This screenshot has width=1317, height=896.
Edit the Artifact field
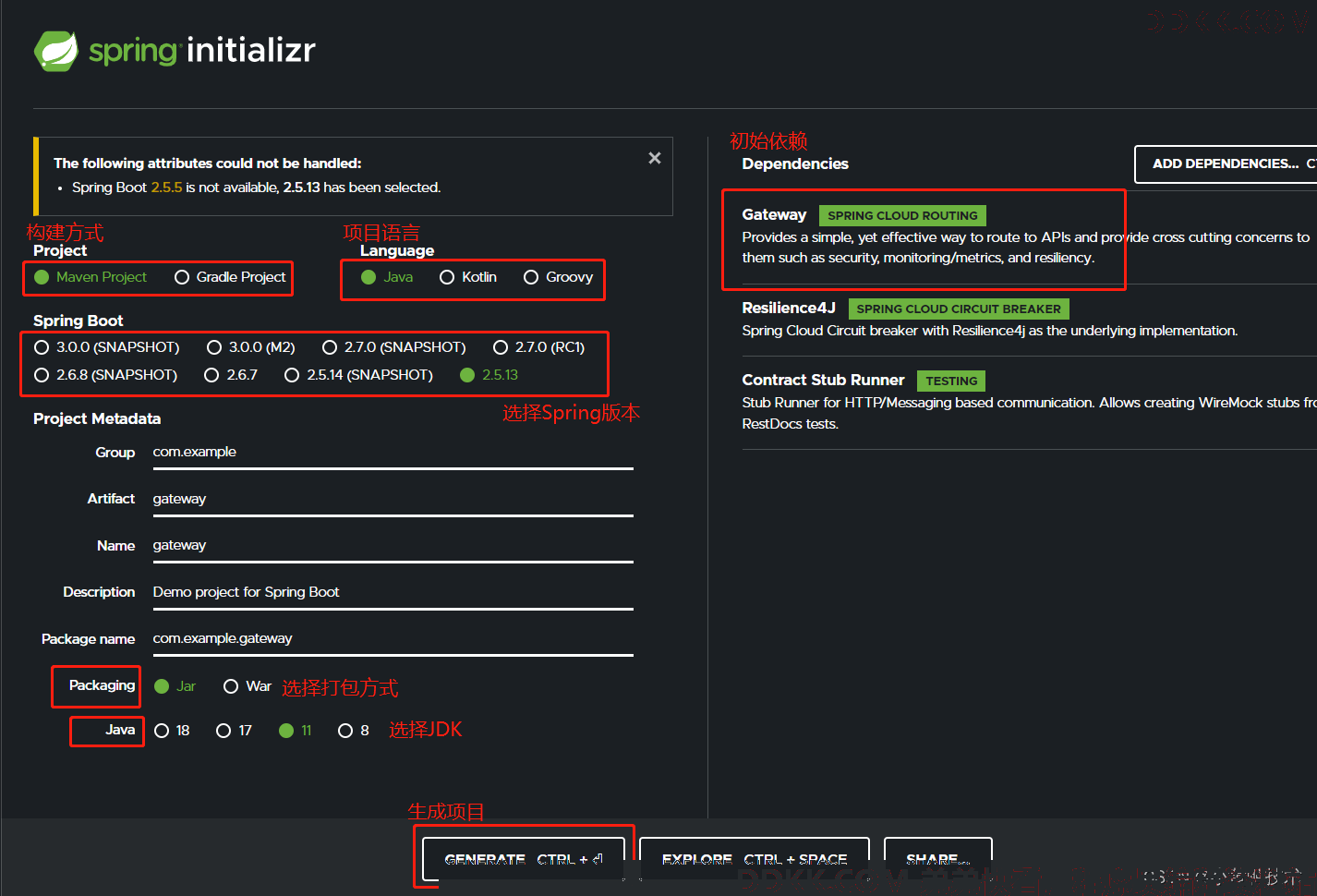tap(393, 499)
